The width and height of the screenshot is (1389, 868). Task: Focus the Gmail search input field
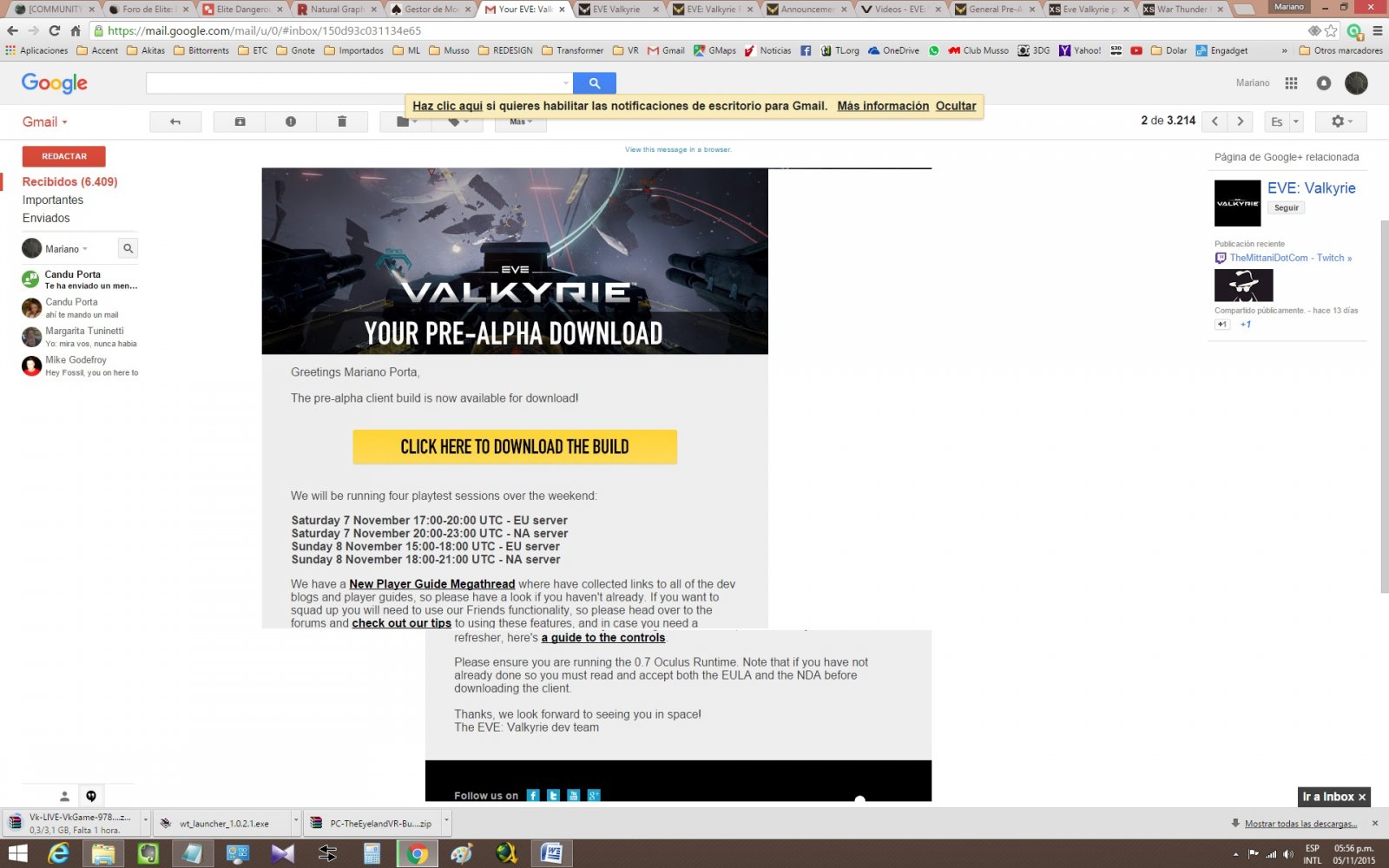tap(352, 83)
